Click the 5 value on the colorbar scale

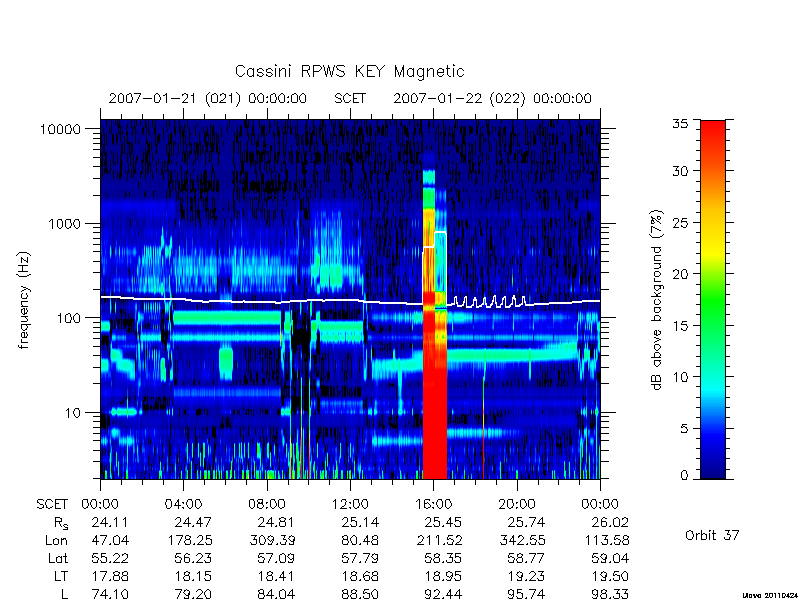(x=684, y=429)
